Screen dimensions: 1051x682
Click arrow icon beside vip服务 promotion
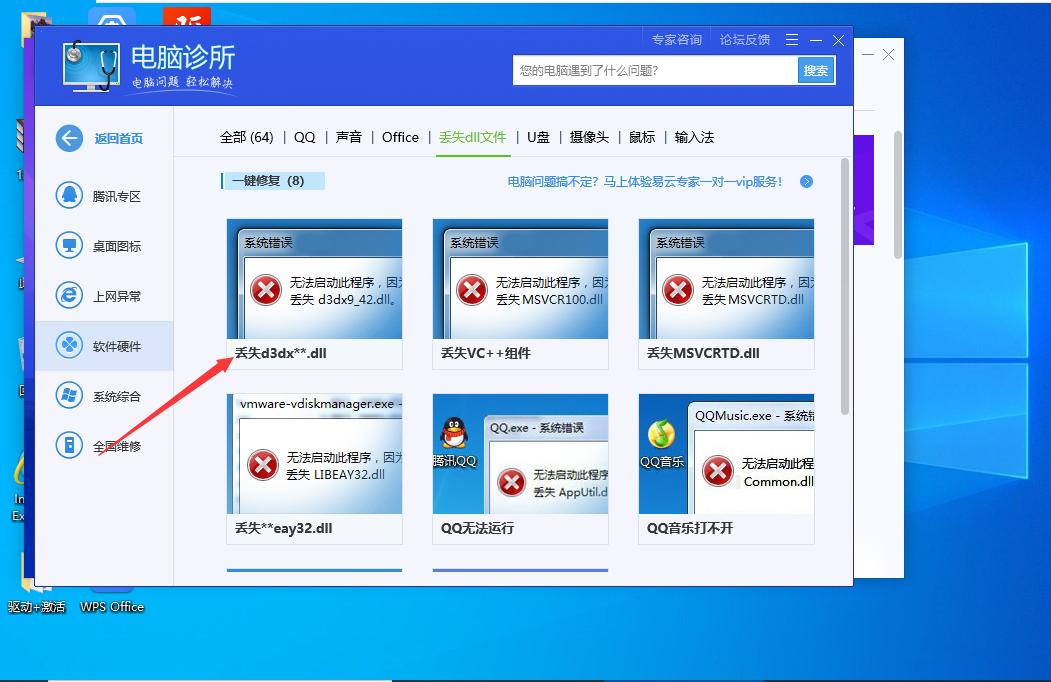coord(806,182)
